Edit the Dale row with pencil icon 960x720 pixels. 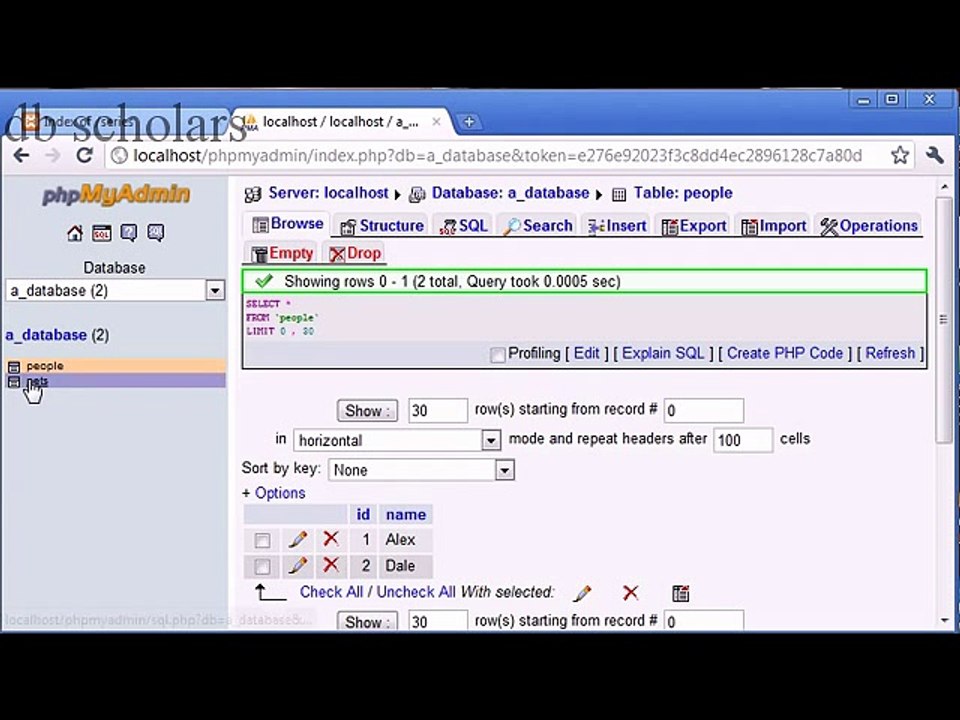coord(298,566)
